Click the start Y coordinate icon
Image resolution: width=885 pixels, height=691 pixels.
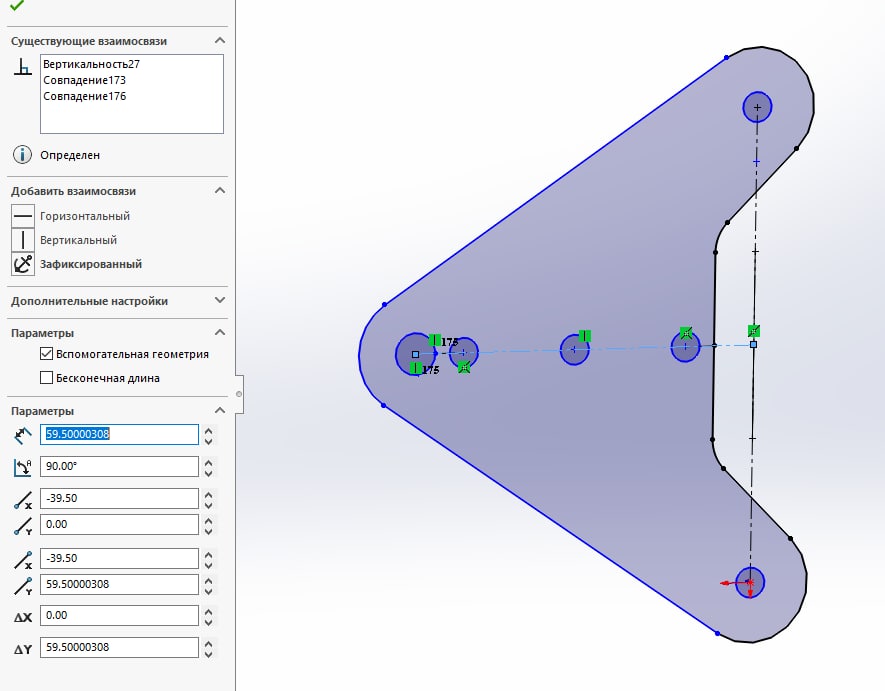tap(23, 526)
